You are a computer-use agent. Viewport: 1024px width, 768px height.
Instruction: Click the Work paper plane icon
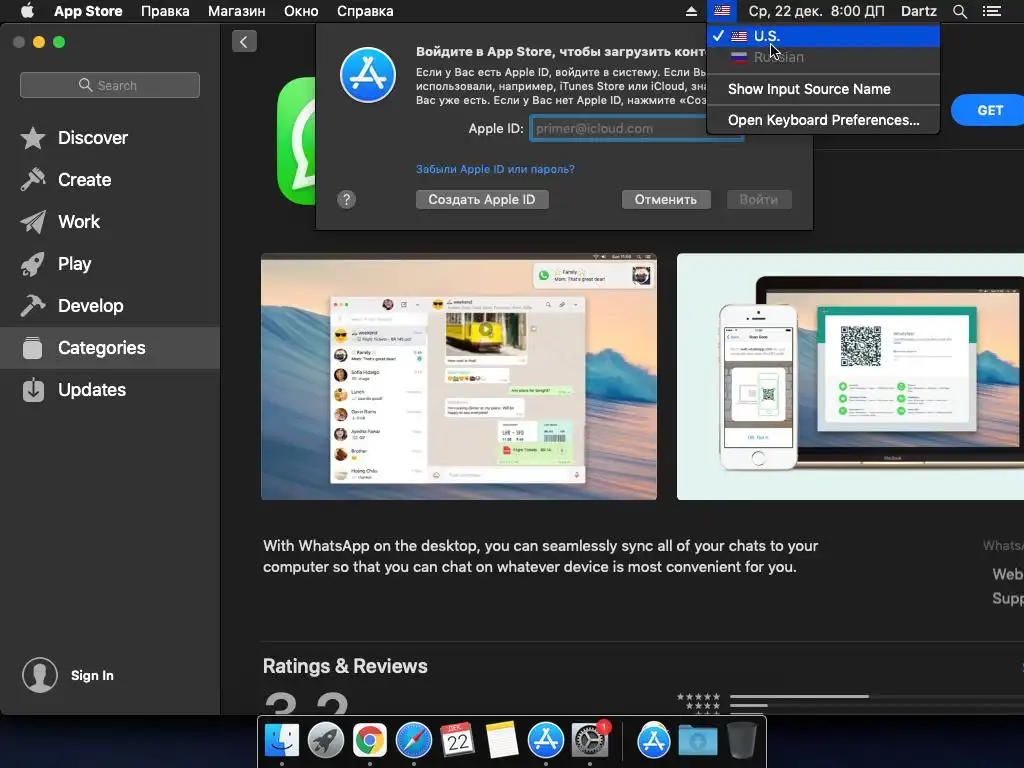[33, 222]
